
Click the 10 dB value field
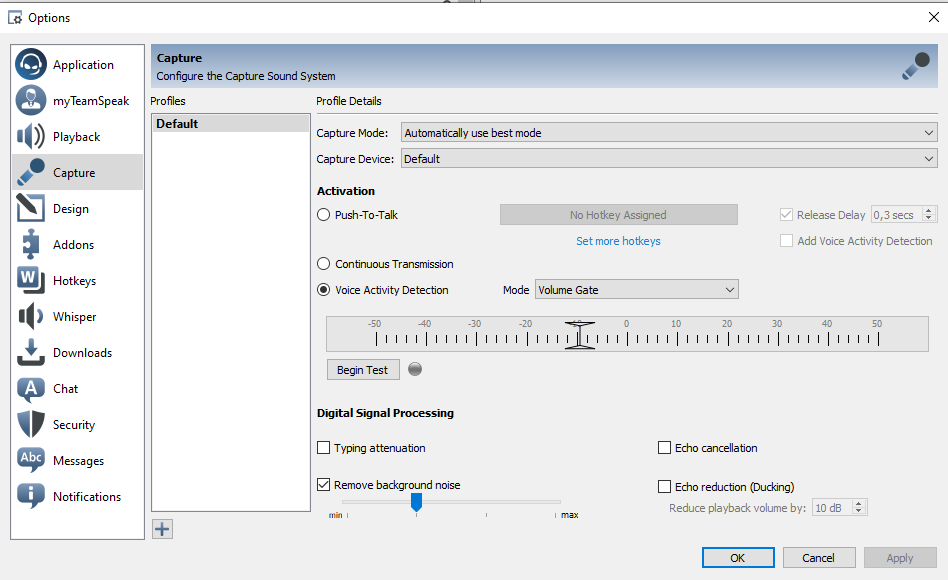(832, 507)
